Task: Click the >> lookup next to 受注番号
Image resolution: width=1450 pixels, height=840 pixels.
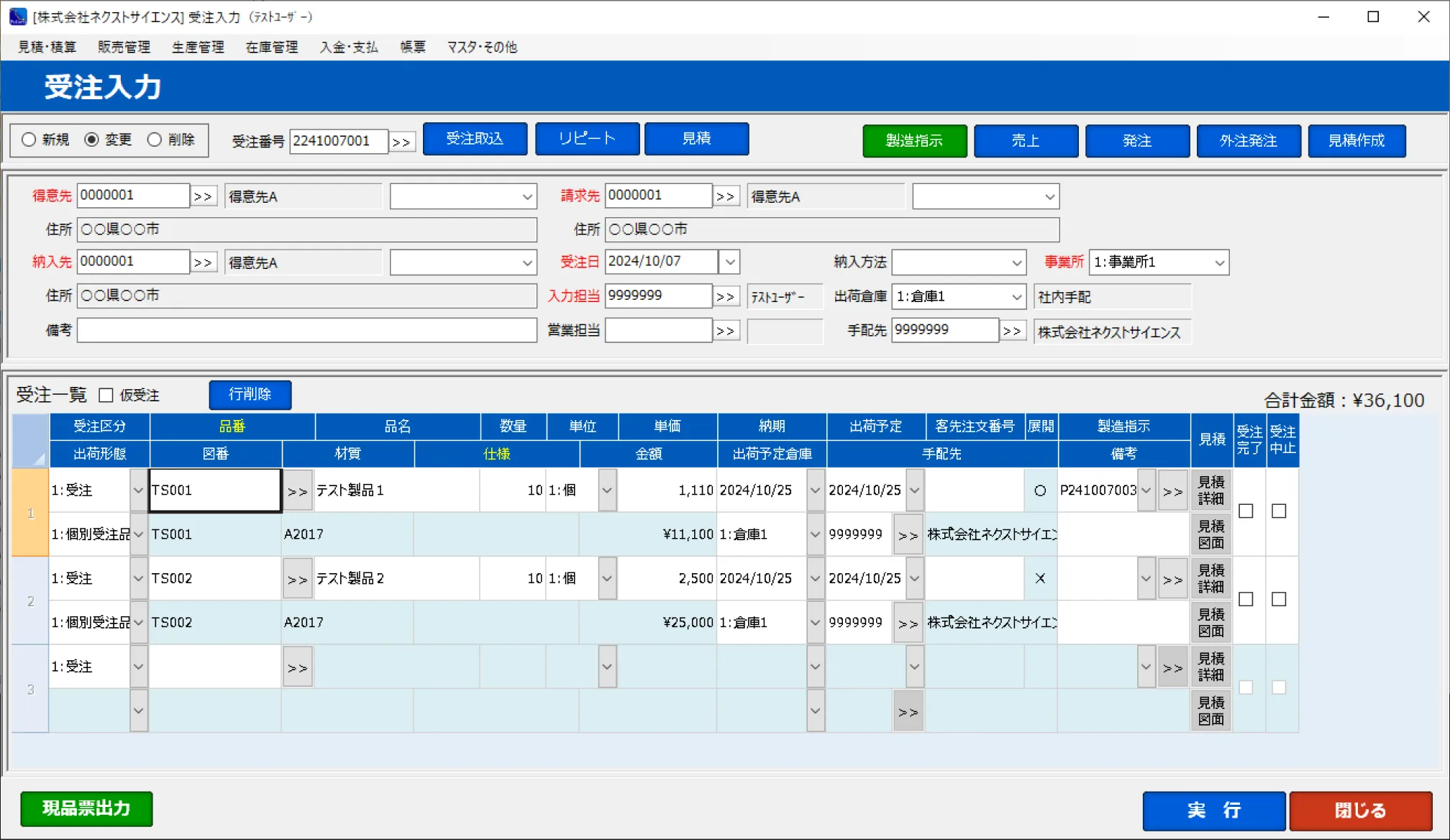Action: 401,142
